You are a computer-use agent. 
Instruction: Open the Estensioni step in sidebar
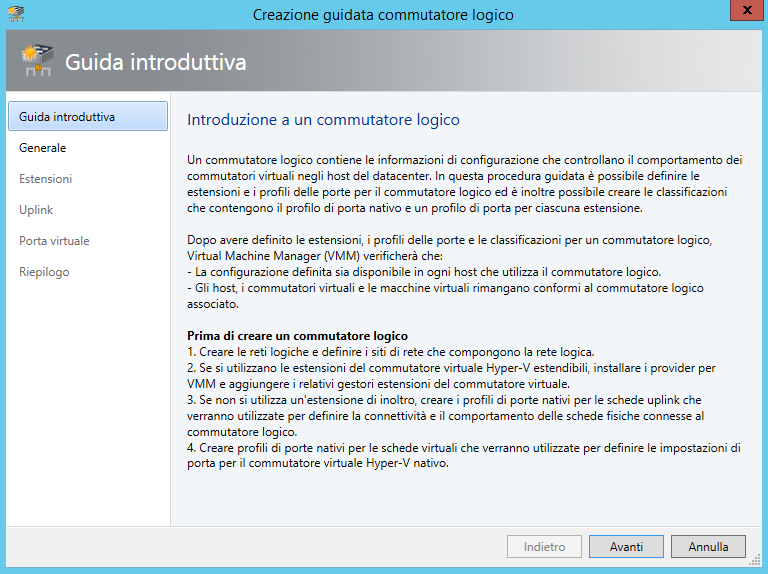click(46, 179)
